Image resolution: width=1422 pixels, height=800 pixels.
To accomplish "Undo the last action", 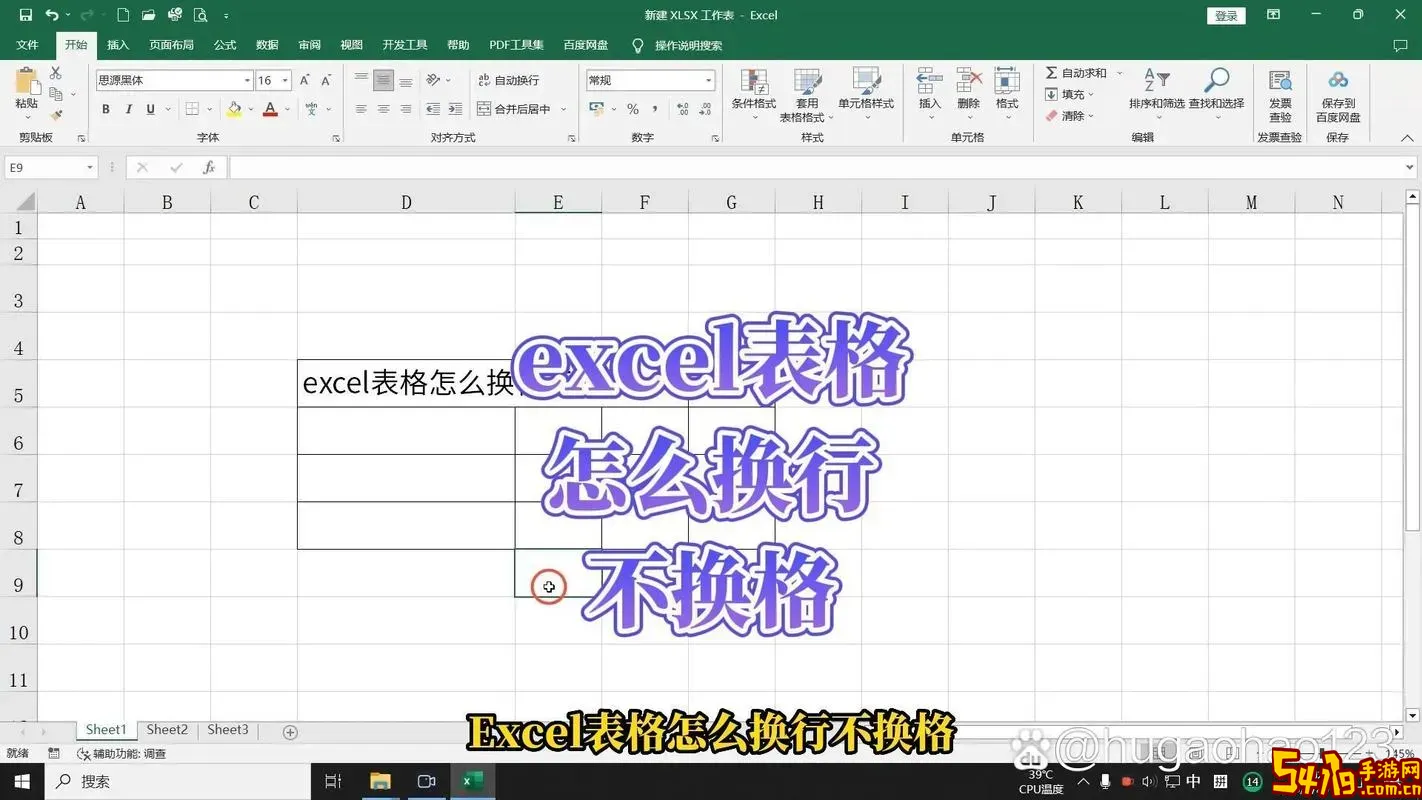I will [x=52, y=15].
